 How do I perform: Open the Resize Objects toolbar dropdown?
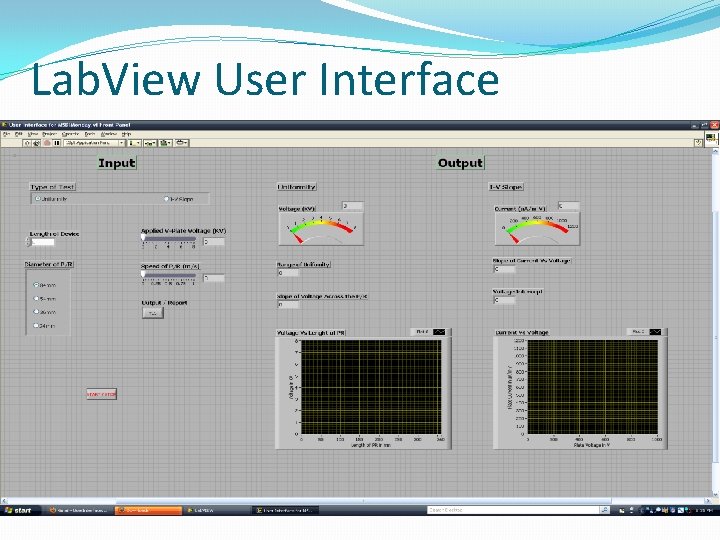pyautogui.click(x=166, y=143)
